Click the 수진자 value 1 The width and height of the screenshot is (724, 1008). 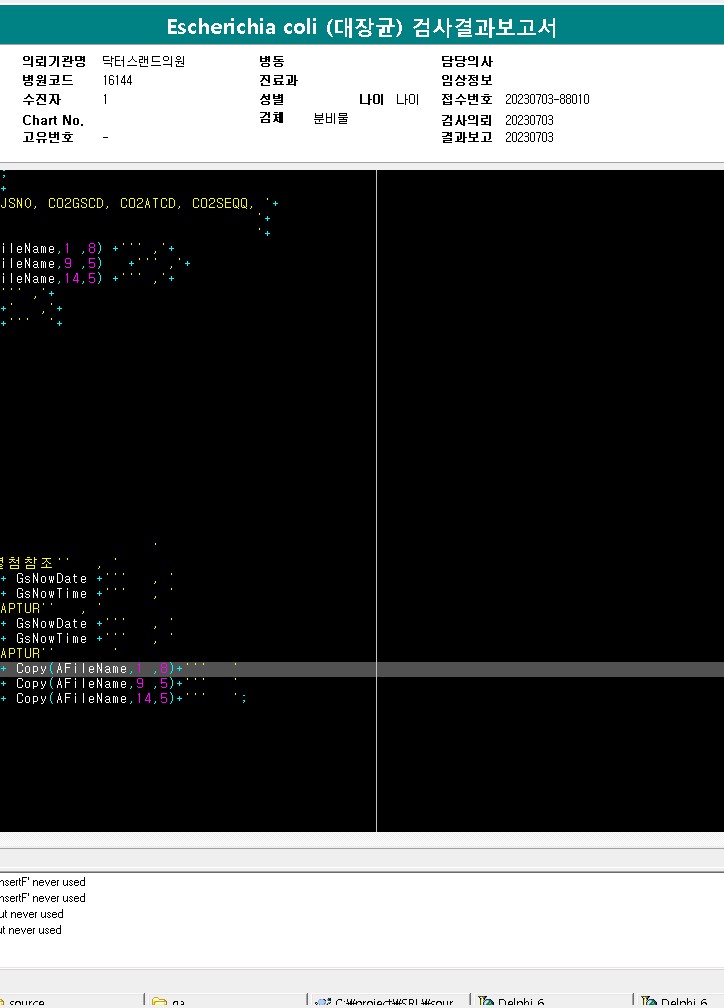tap(105, 100)
